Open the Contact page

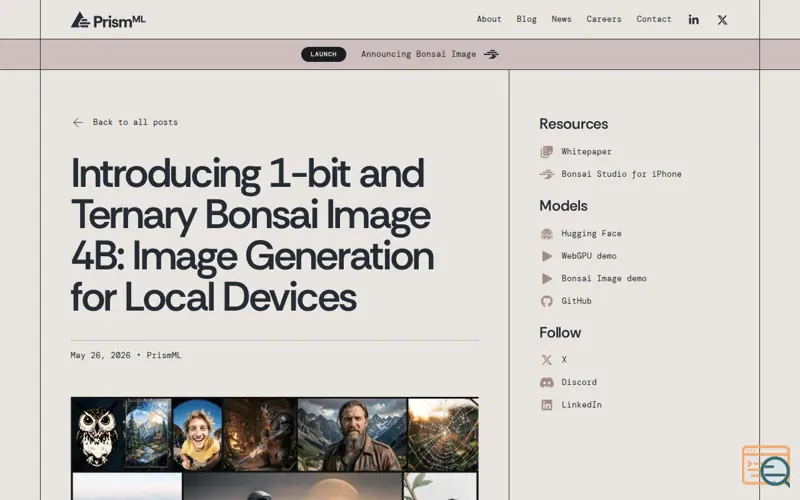click(x=654, y=19)
